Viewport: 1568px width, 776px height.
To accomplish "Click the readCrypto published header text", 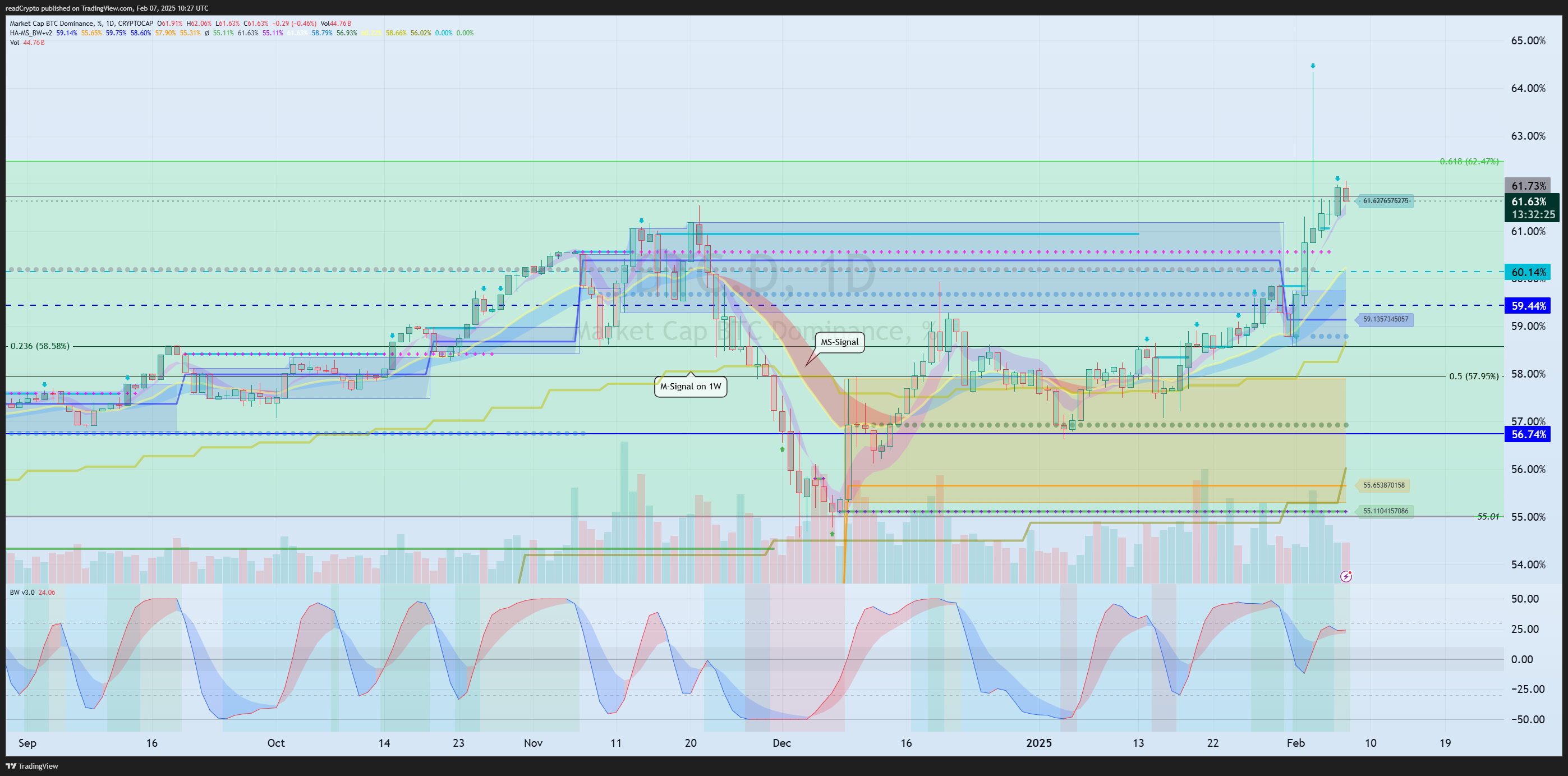I will point(107,8).
